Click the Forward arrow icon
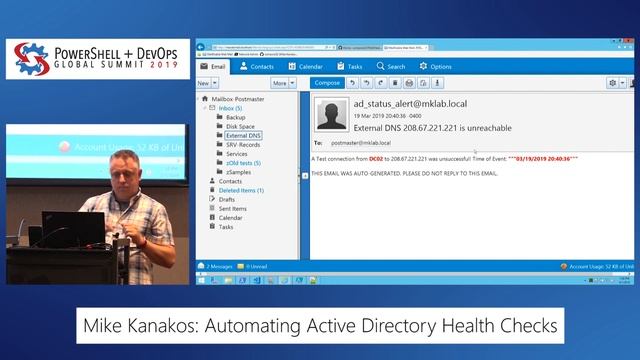640x360 pixels. (x=381, y=83)
